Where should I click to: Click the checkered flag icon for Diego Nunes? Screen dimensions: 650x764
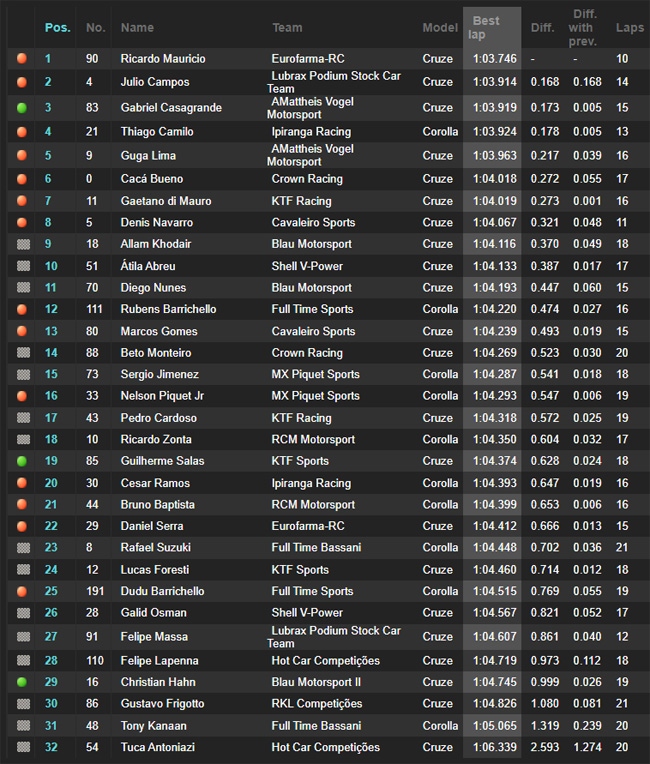(23, 287)
